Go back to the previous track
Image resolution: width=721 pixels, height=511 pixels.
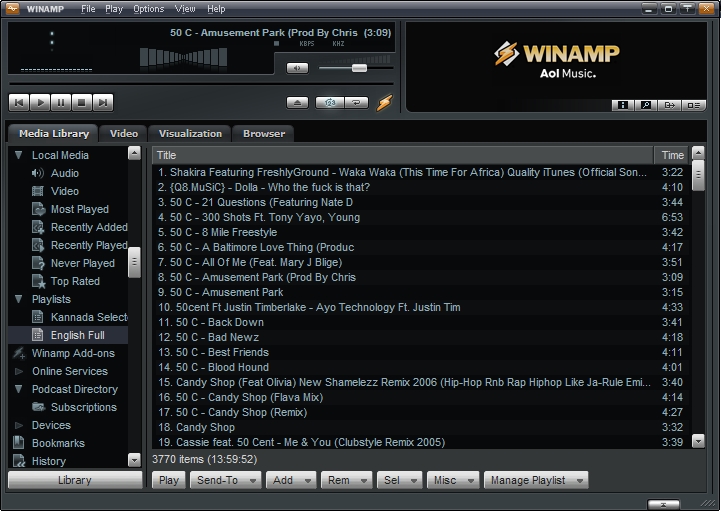point(18,102)
